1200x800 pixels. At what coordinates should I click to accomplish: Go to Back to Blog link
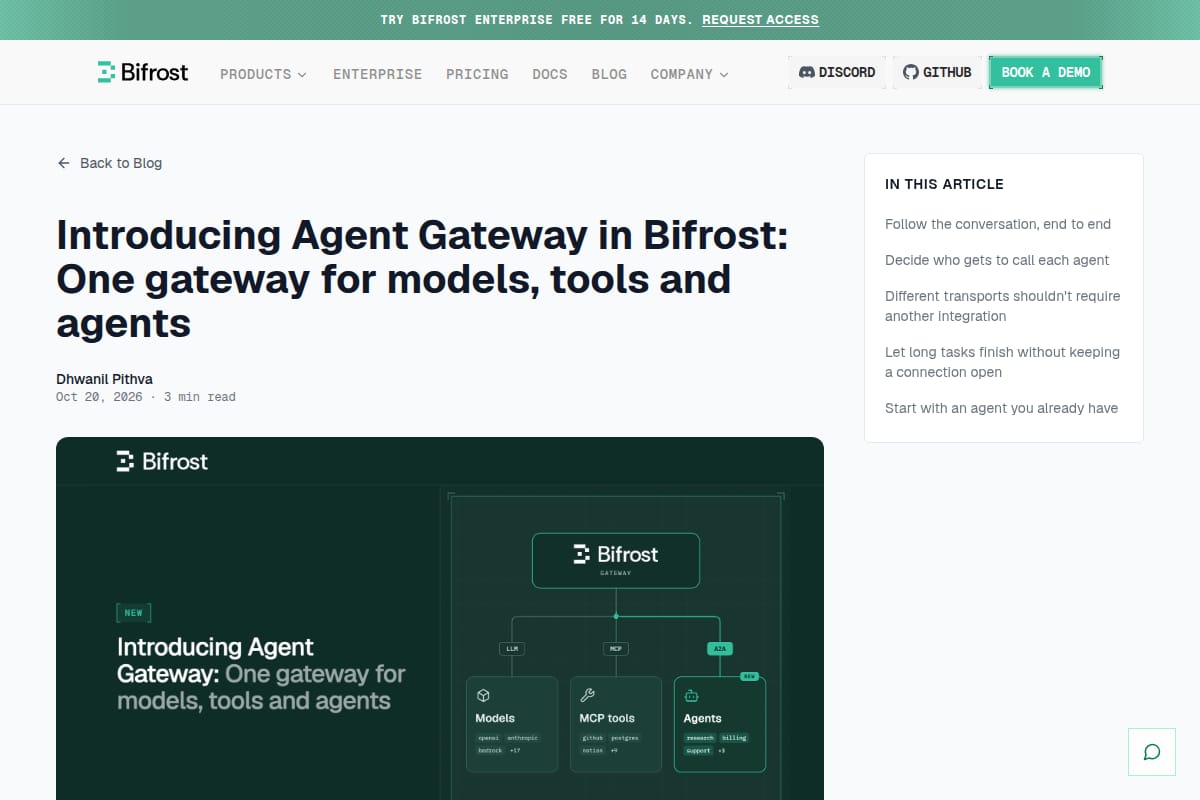pos(109,163)
